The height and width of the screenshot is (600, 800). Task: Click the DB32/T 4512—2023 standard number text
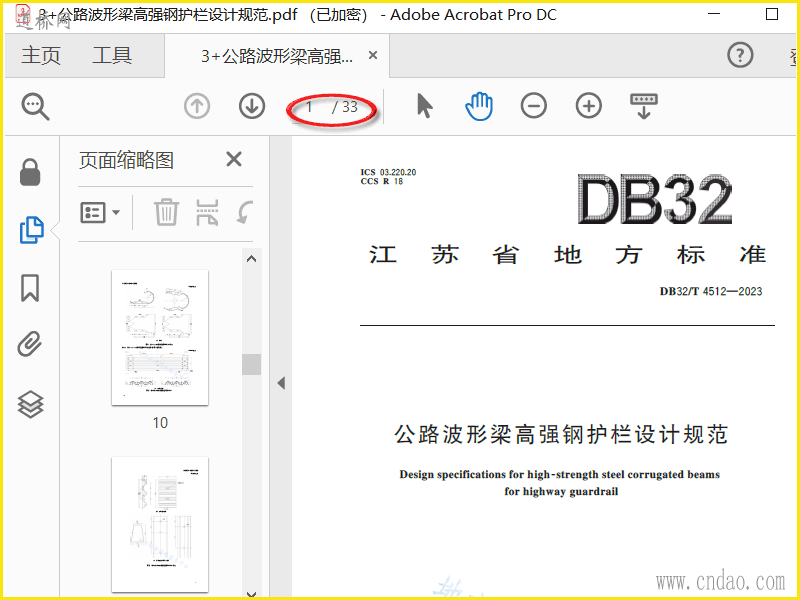pos(711,291)
